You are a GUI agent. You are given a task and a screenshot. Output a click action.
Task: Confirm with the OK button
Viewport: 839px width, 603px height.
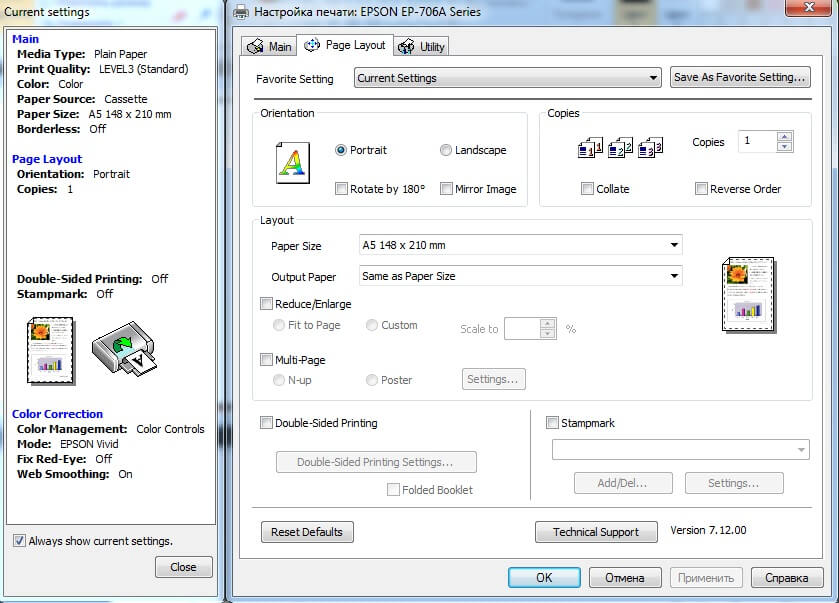pyautogui.click(x=544, y=578)
